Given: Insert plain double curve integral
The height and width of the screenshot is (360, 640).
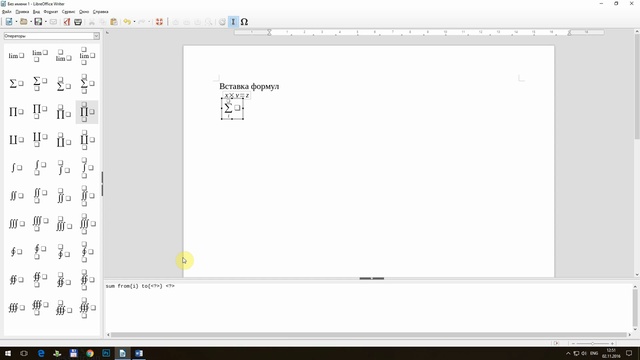Looking at the screenshot, I should tap(16, 280).
